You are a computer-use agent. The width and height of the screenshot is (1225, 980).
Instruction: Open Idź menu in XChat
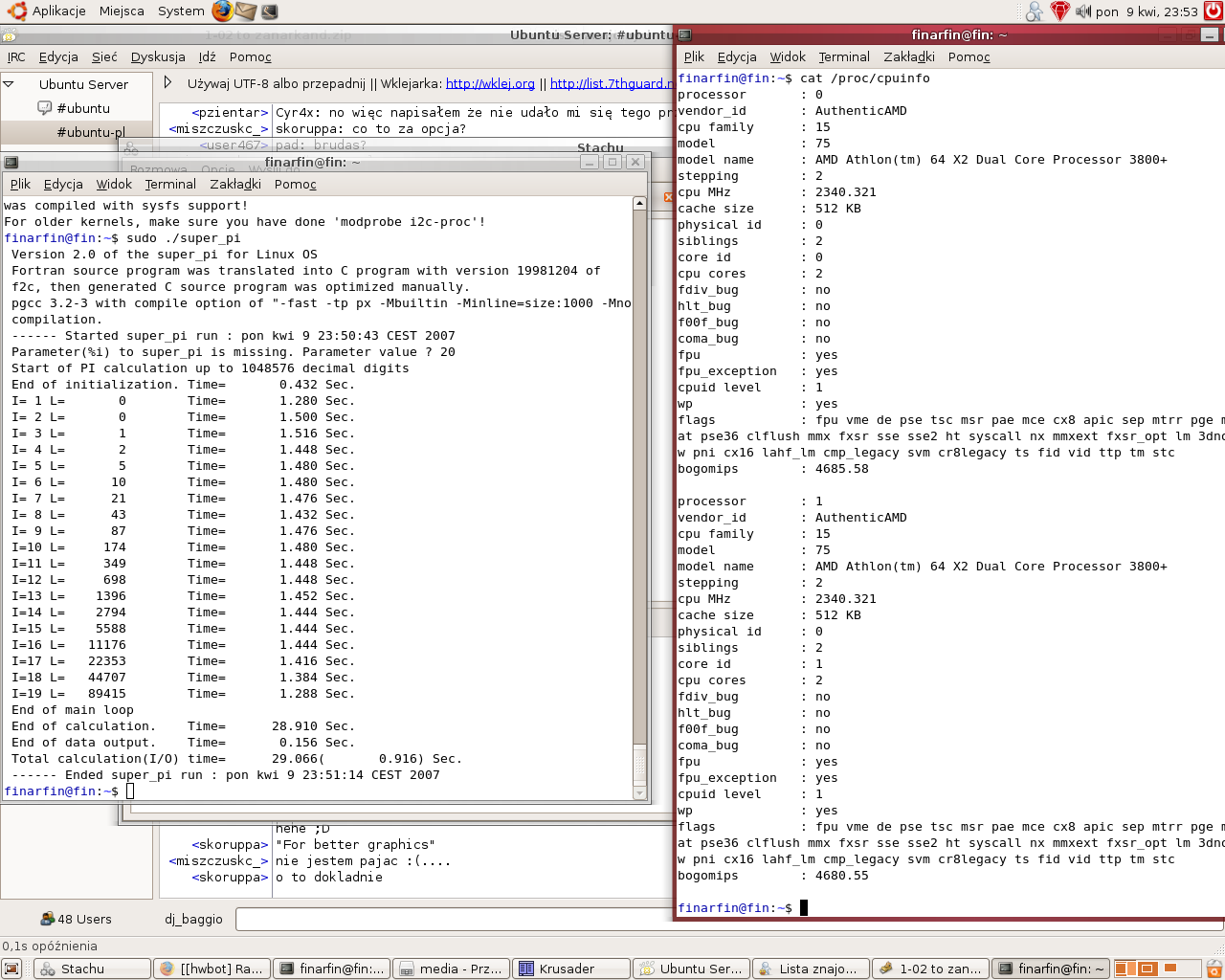(208, 56)
